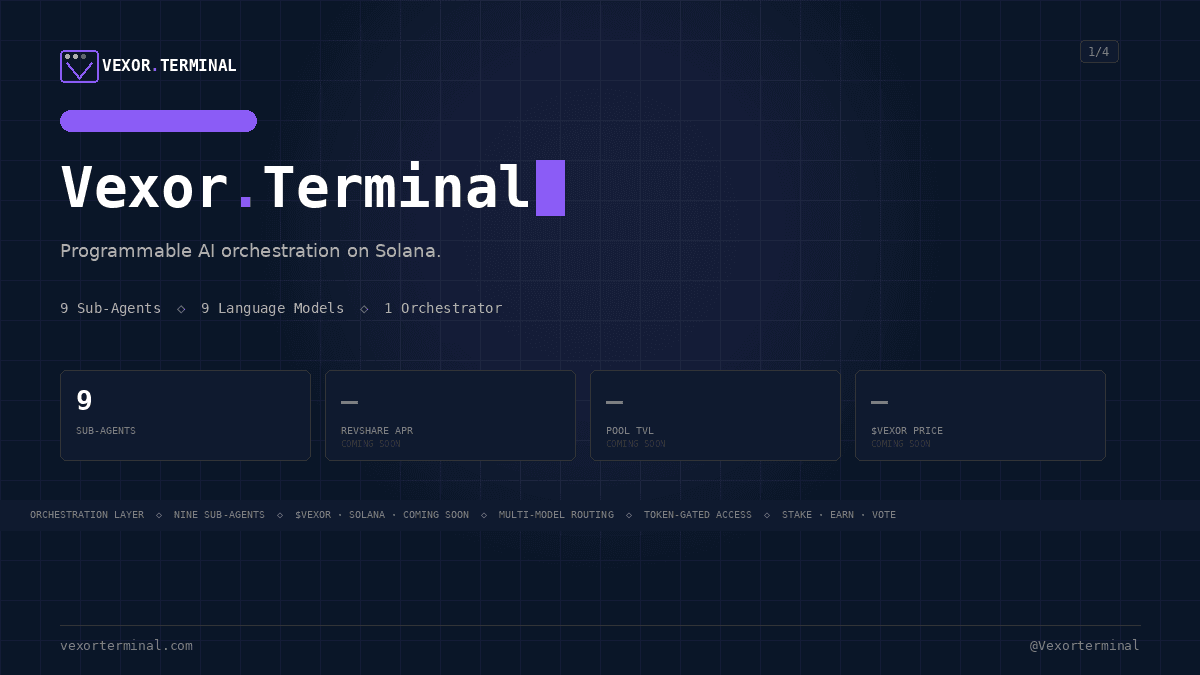Open the Pool TVL stat card

pos(715,415)
